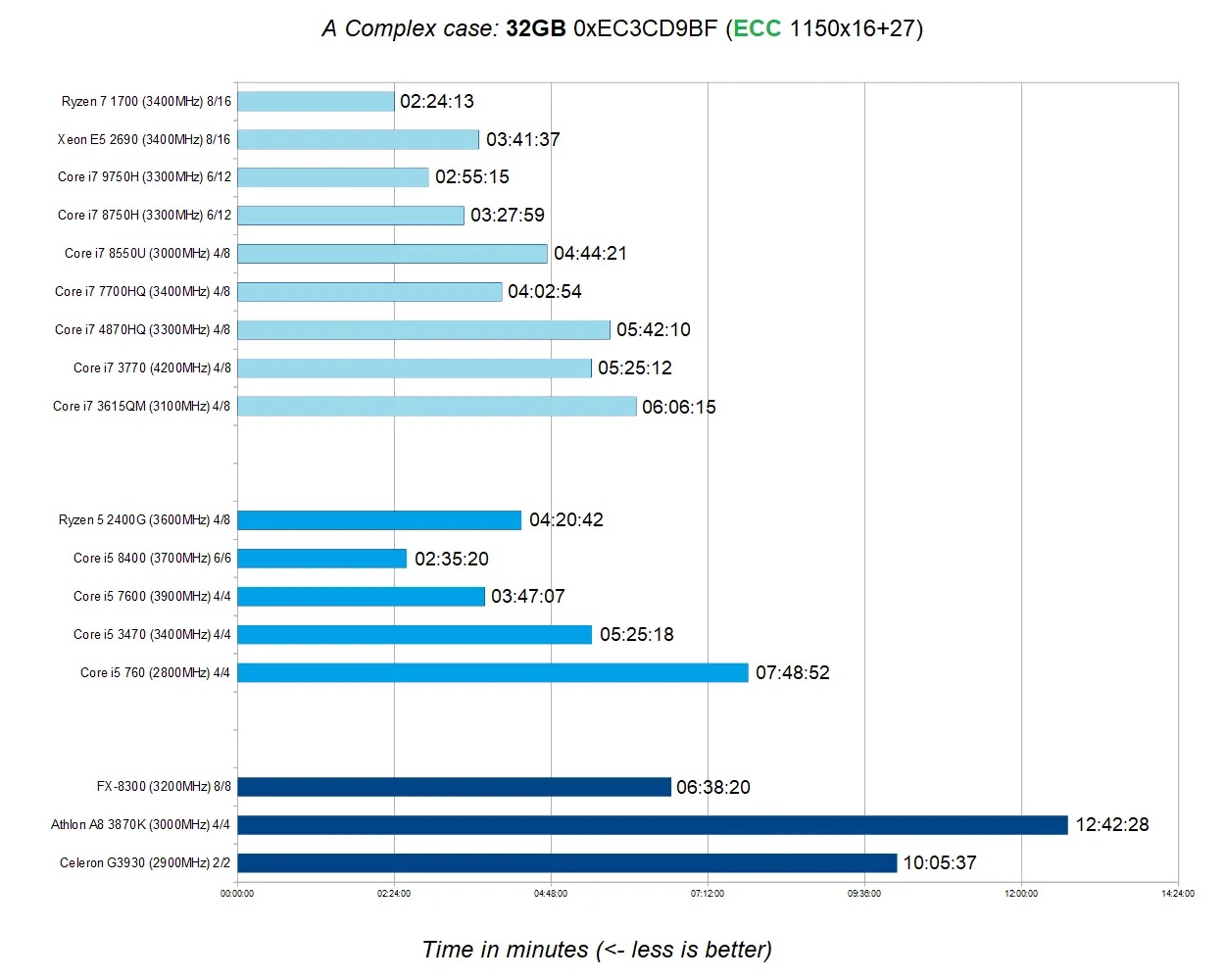This screenshot has width=1225, height=980.
Task: Click the Core i7 3770 bar
Action: coord(415,368)
